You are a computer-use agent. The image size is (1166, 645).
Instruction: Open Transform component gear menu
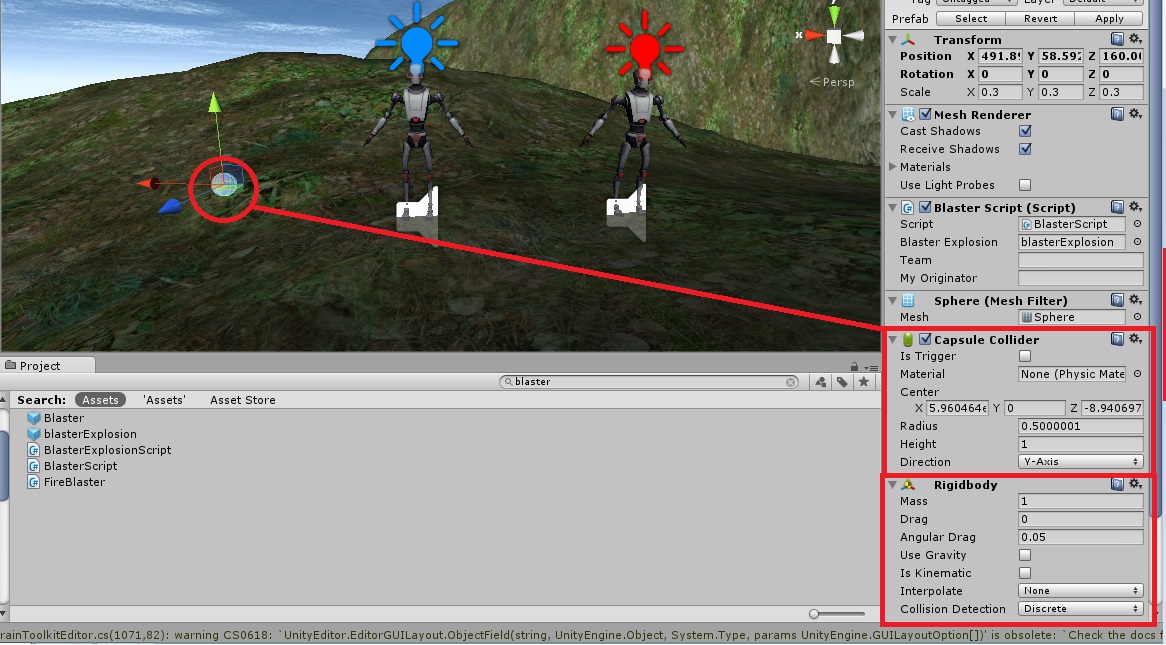pyautogui.click(x=1136, y=39)
